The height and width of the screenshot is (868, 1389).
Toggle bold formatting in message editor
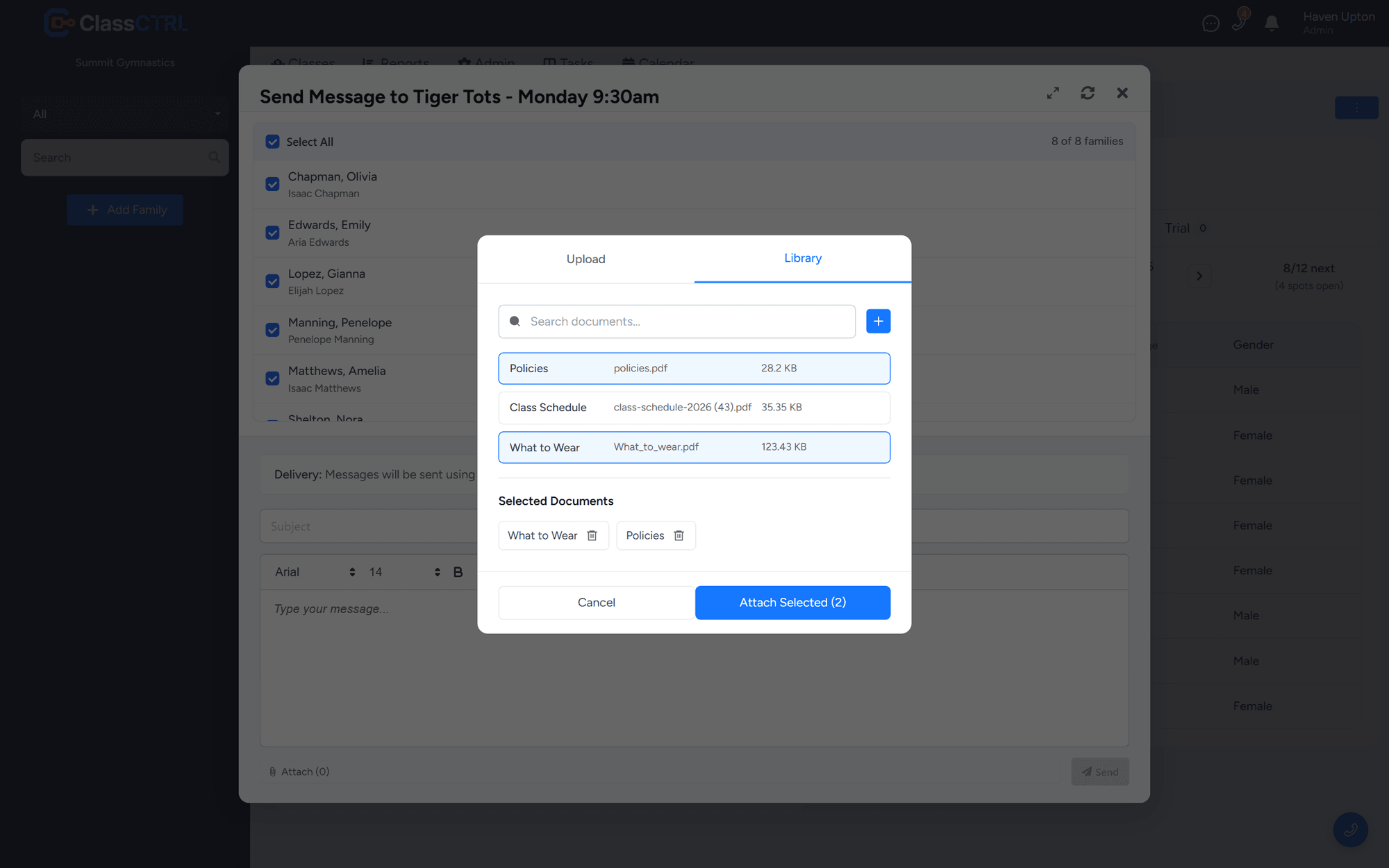pos(458,572)
